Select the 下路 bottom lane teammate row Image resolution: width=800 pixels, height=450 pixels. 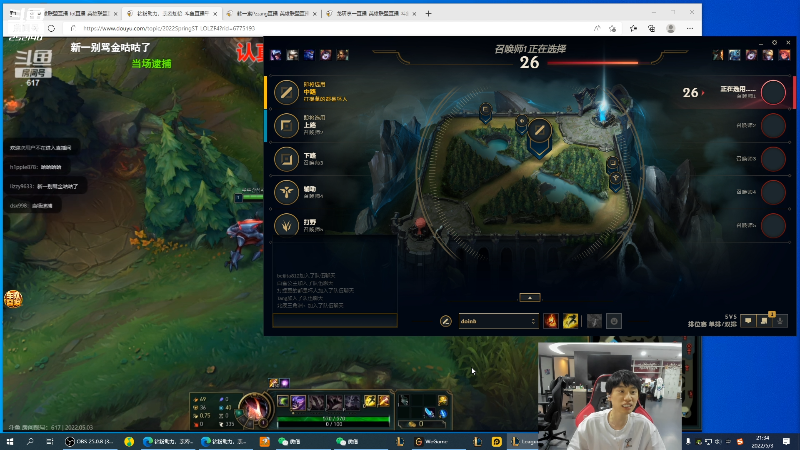click(x=332, y=159)
